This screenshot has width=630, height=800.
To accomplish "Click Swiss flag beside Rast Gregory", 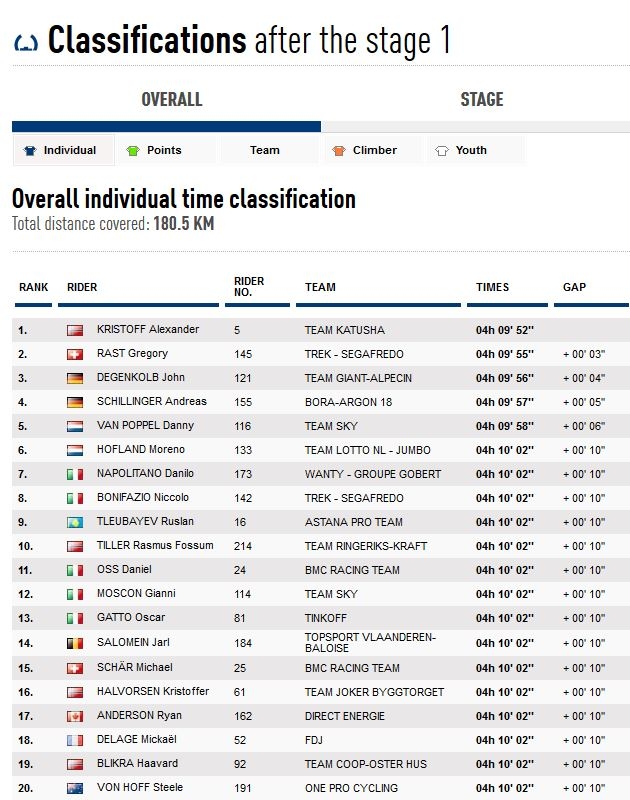I will point(75,354).
